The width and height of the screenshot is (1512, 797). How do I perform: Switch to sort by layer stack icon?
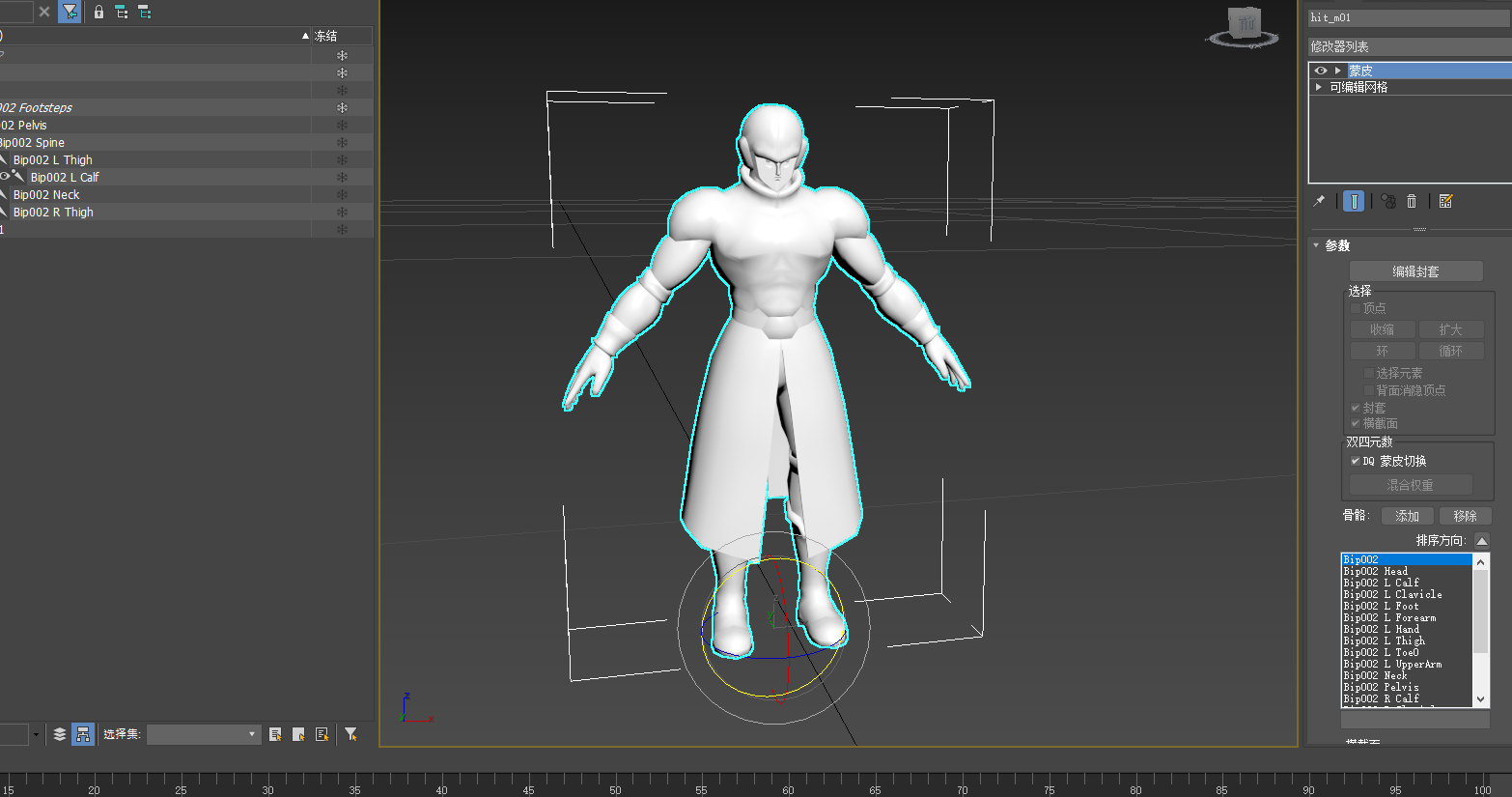60,734
